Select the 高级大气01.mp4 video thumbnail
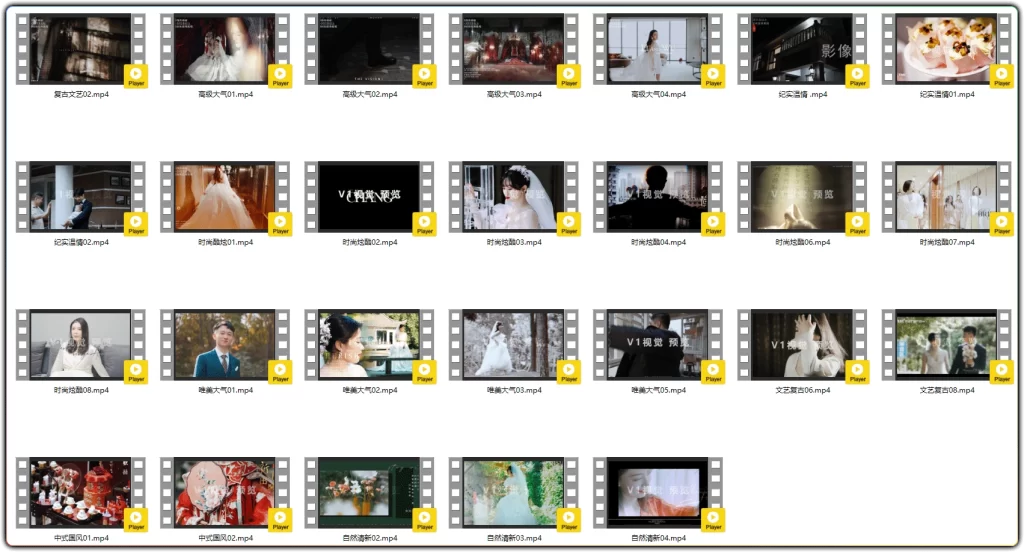The width and height of the screenshot is (1024, 552). (225, 49)
